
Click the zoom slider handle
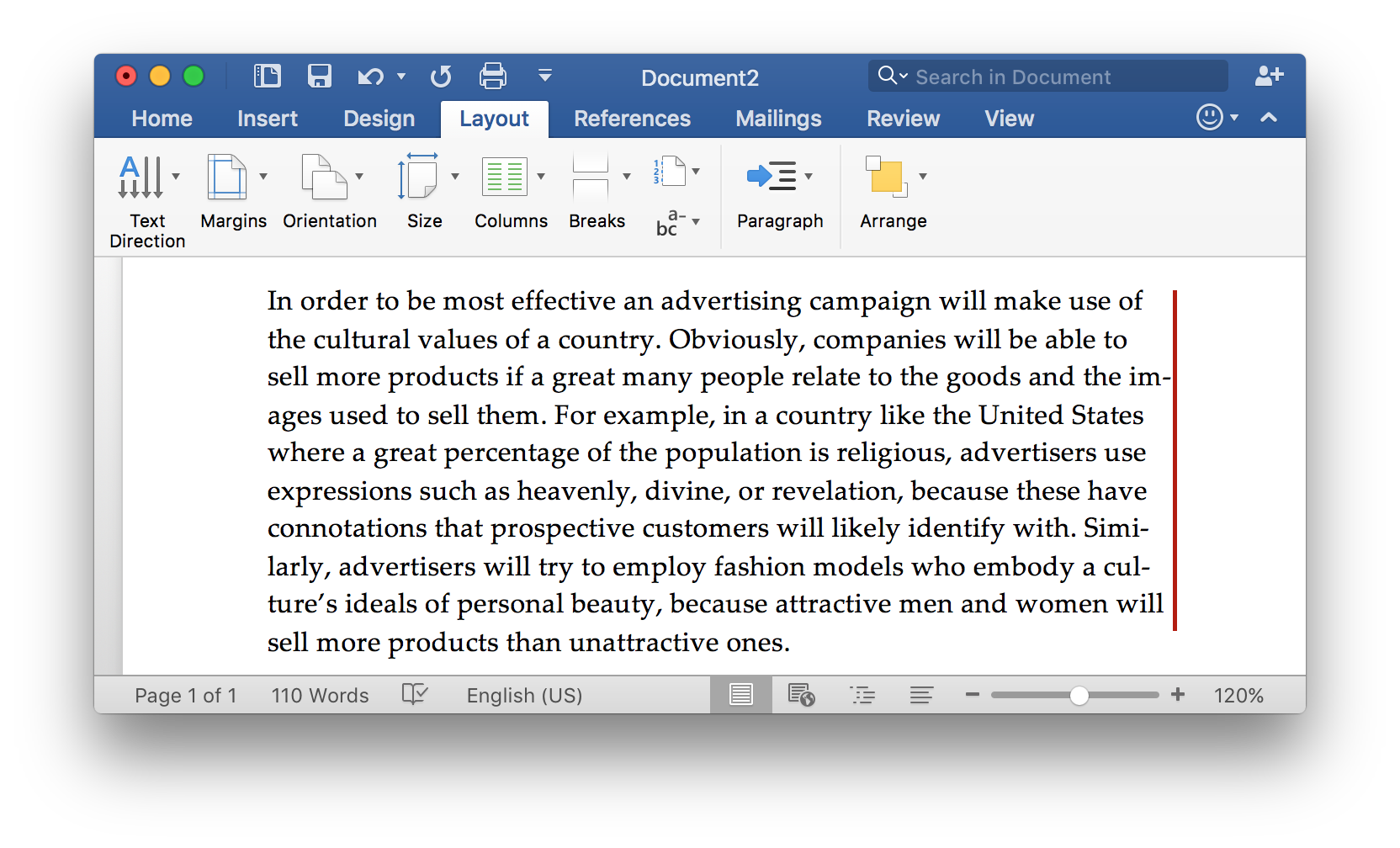click(1079, 696)
